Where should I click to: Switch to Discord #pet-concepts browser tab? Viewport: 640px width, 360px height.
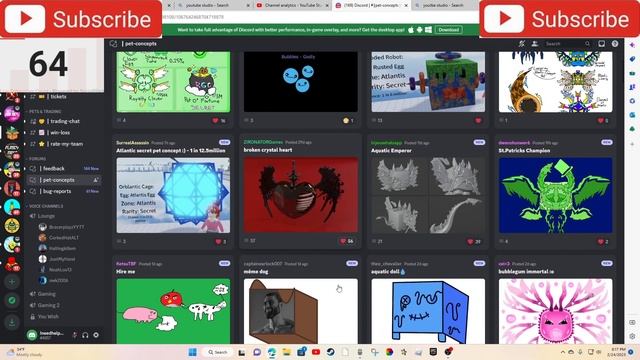coord(371,5)
